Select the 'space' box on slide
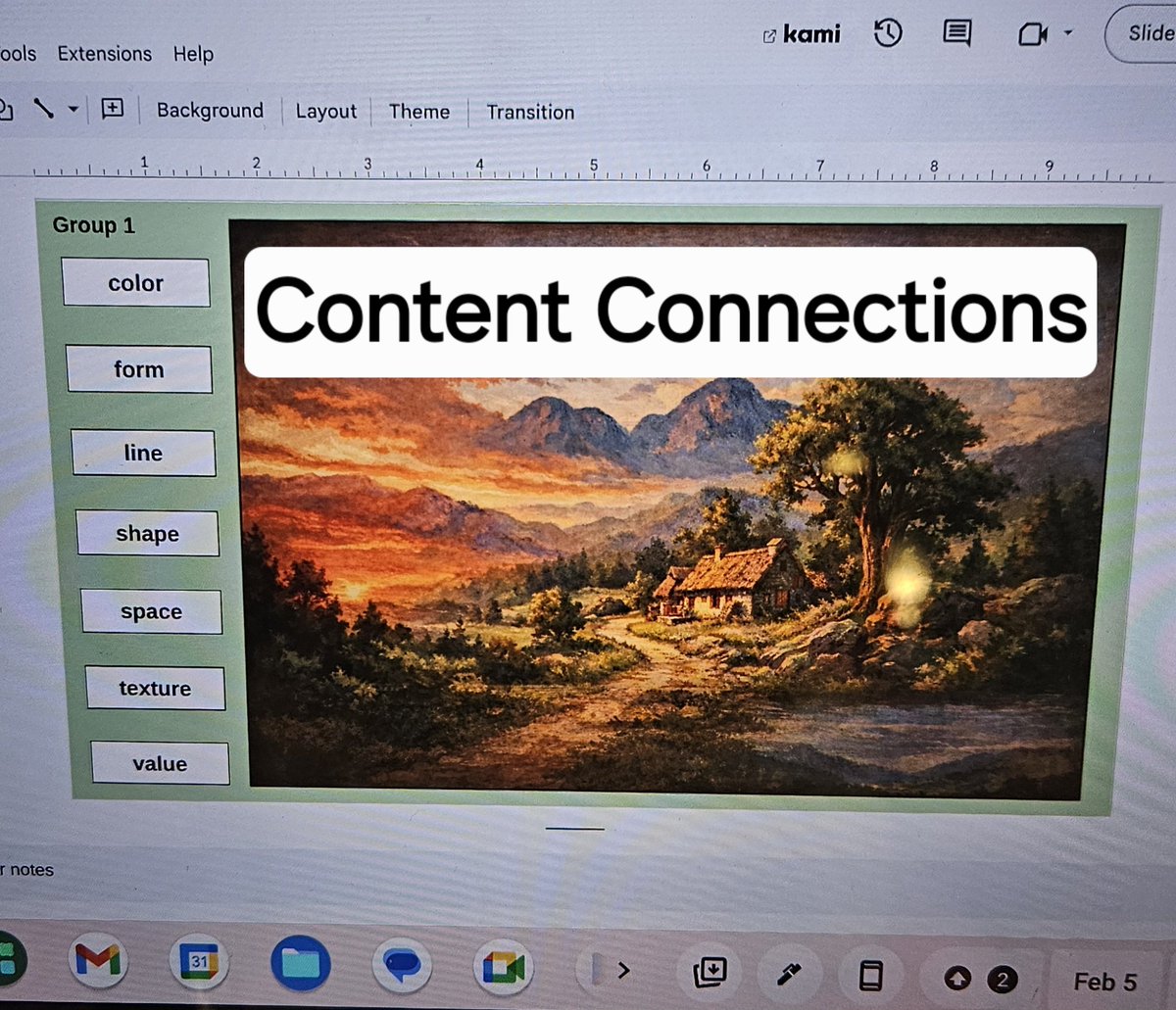Viewport: 1176px width, 1010px height. [x=151, y=612]
